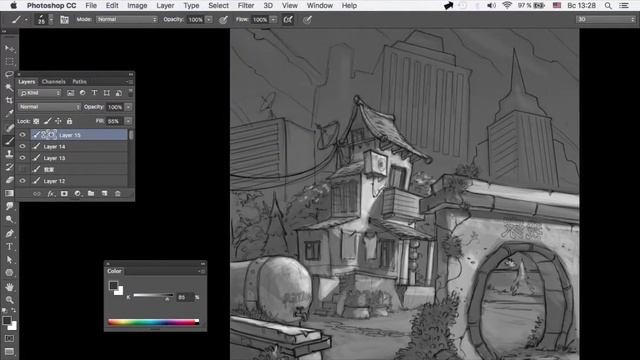
Task: Select the History Brush tool
Action: click(9, 167)
